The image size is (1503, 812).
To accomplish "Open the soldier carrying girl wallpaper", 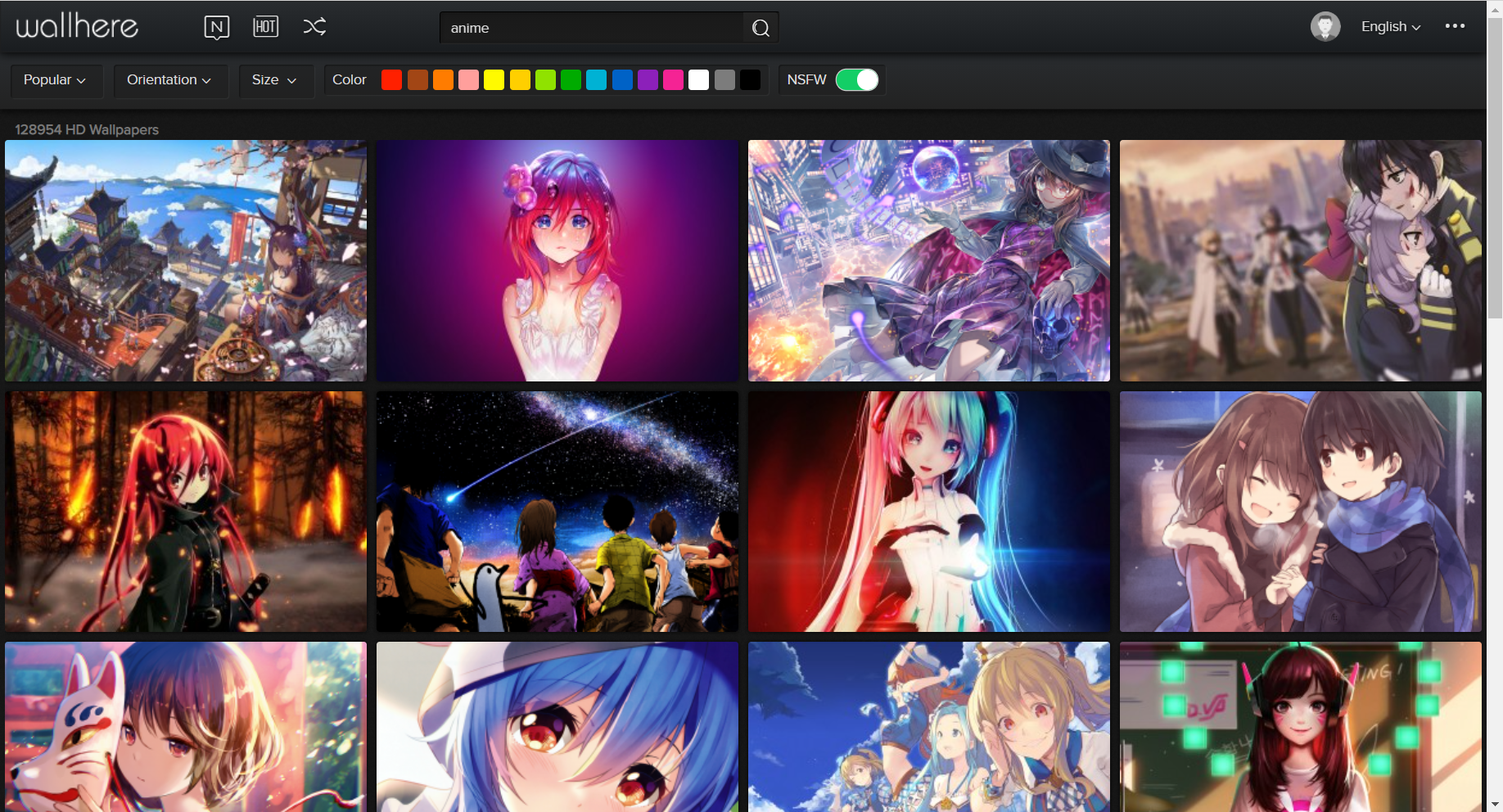I will tap(1301, 260).
